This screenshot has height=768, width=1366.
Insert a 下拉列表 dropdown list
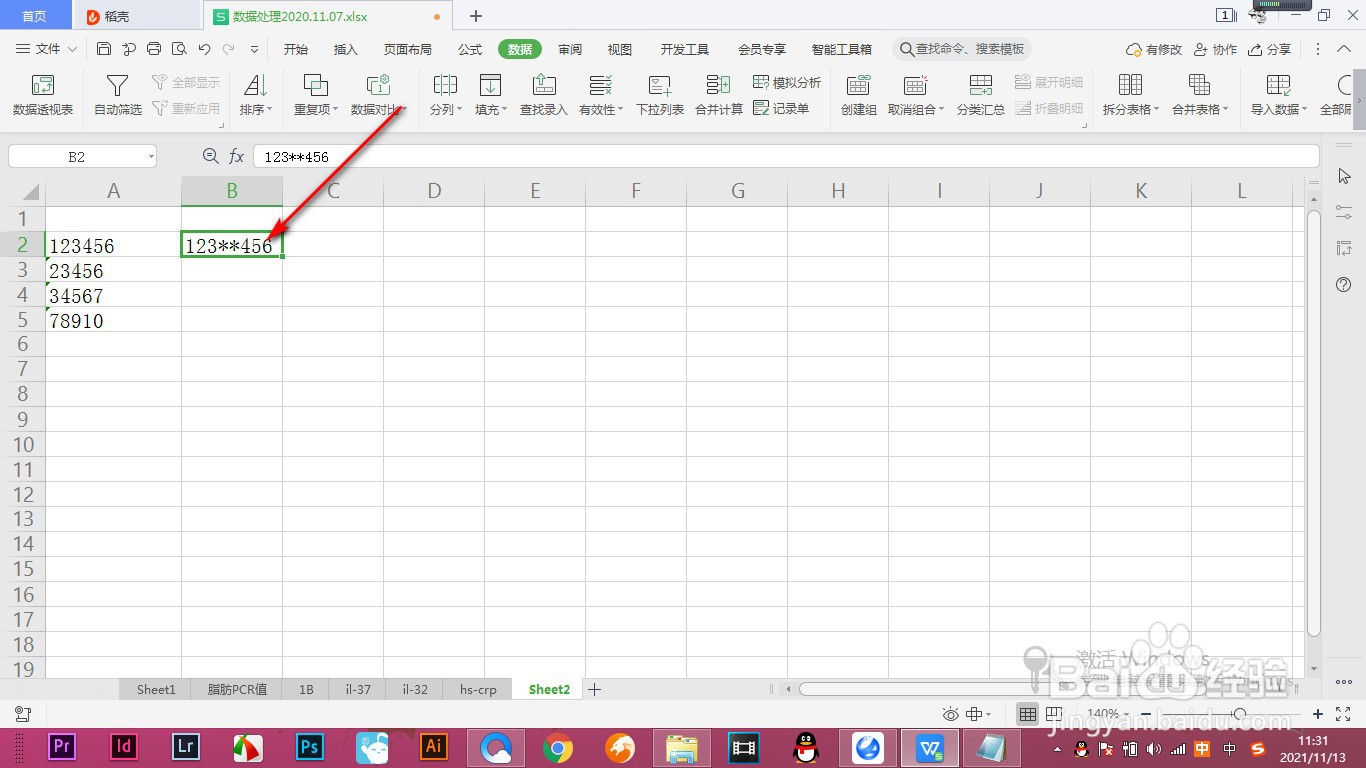point(660,95)
